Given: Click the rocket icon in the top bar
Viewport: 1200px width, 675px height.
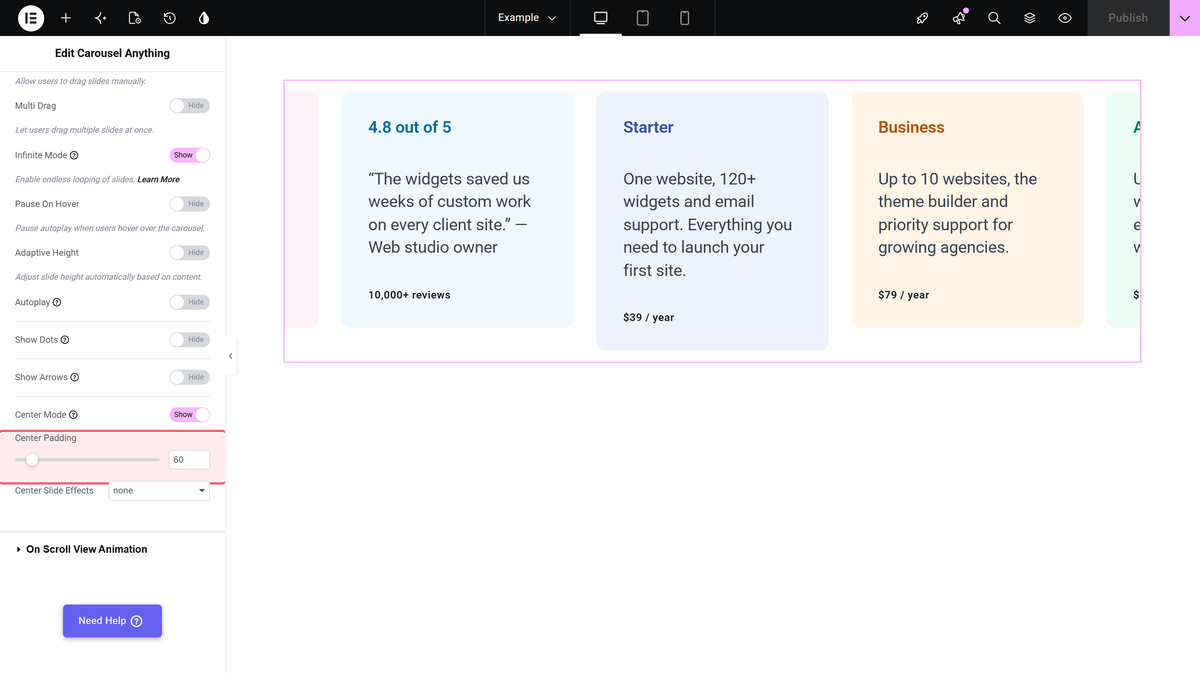Looking at the screenshot, I should (x=923, y=18).
